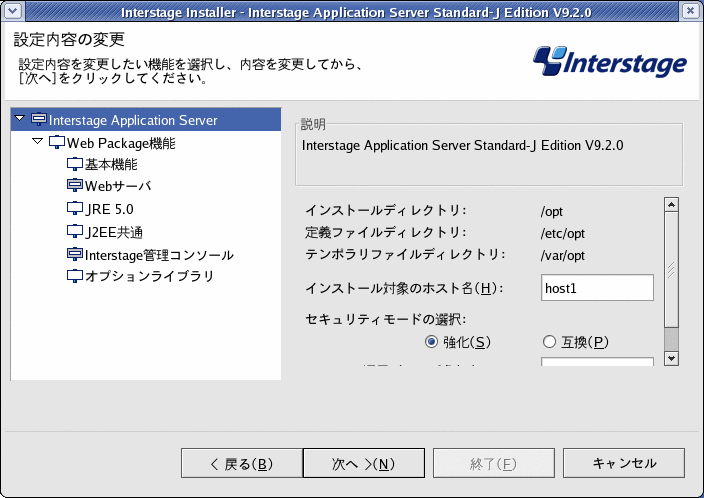Click the Interstage管理コンソール component icon
The height and width of the screenshot is (498, 704).
click(x=75, y=255)
